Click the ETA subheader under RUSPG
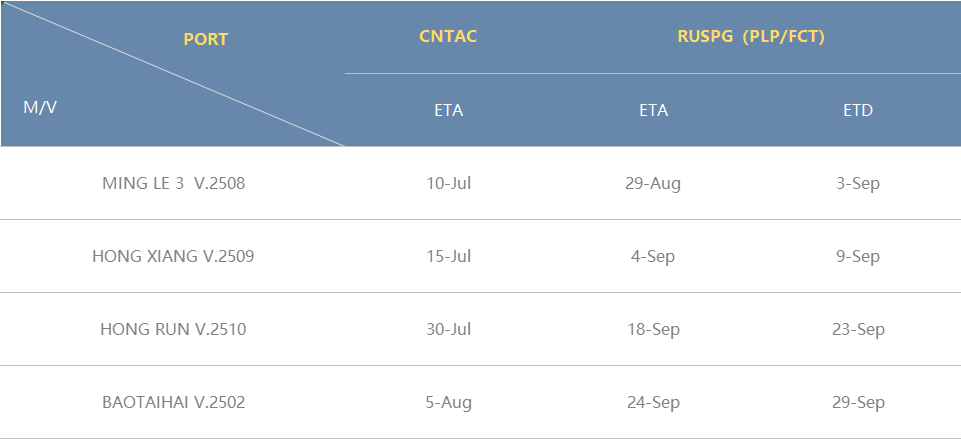Screen dimensions: 961x440 (x=653, y=110)
